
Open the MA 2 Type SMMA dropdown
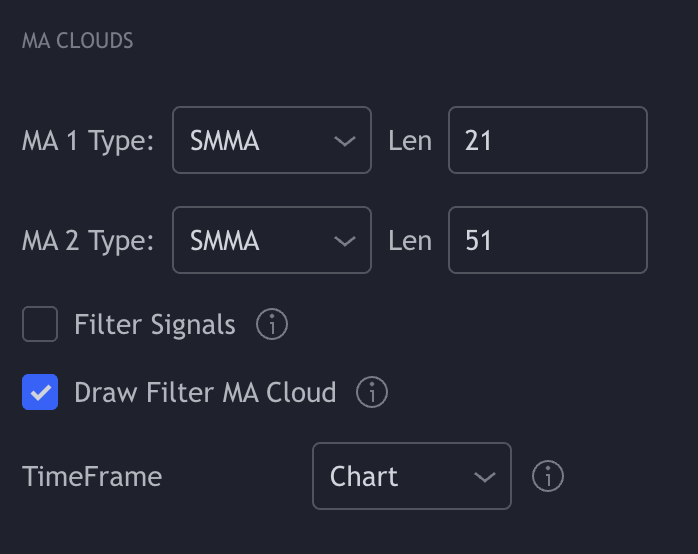click(x=272, y=240)
